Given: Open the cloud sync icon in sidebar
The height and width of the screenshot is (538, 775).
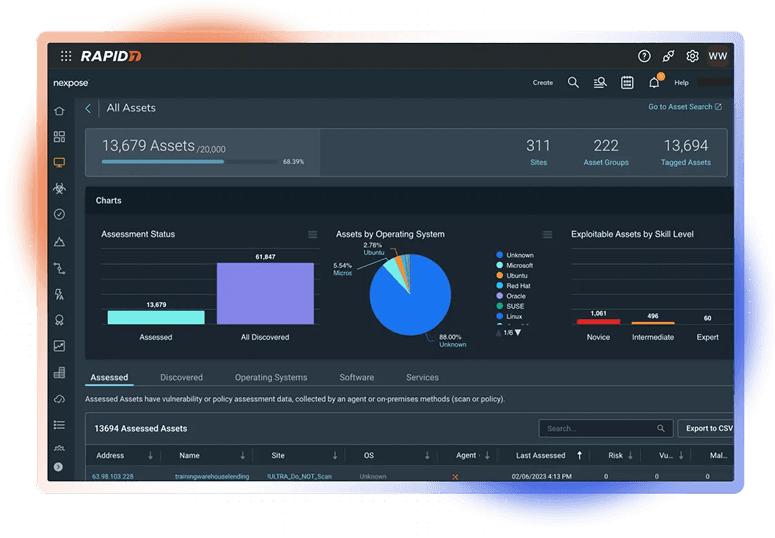Looking at the screenshot, I should 59,399.
